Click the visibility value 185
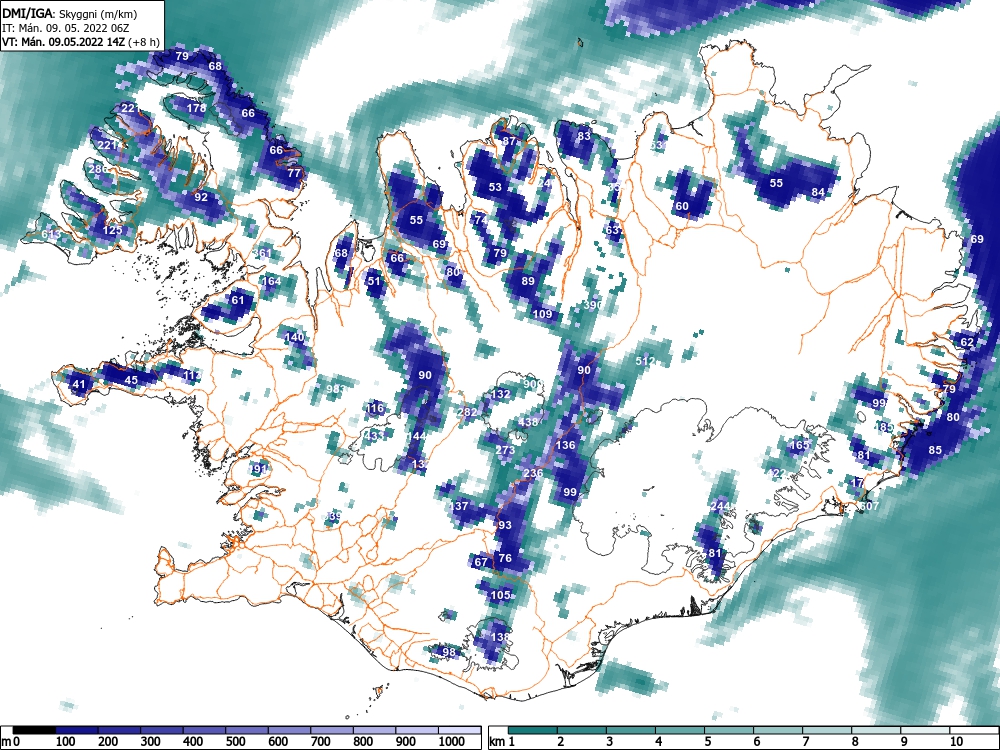This screenshot has height=750, width=1000. 884,427
